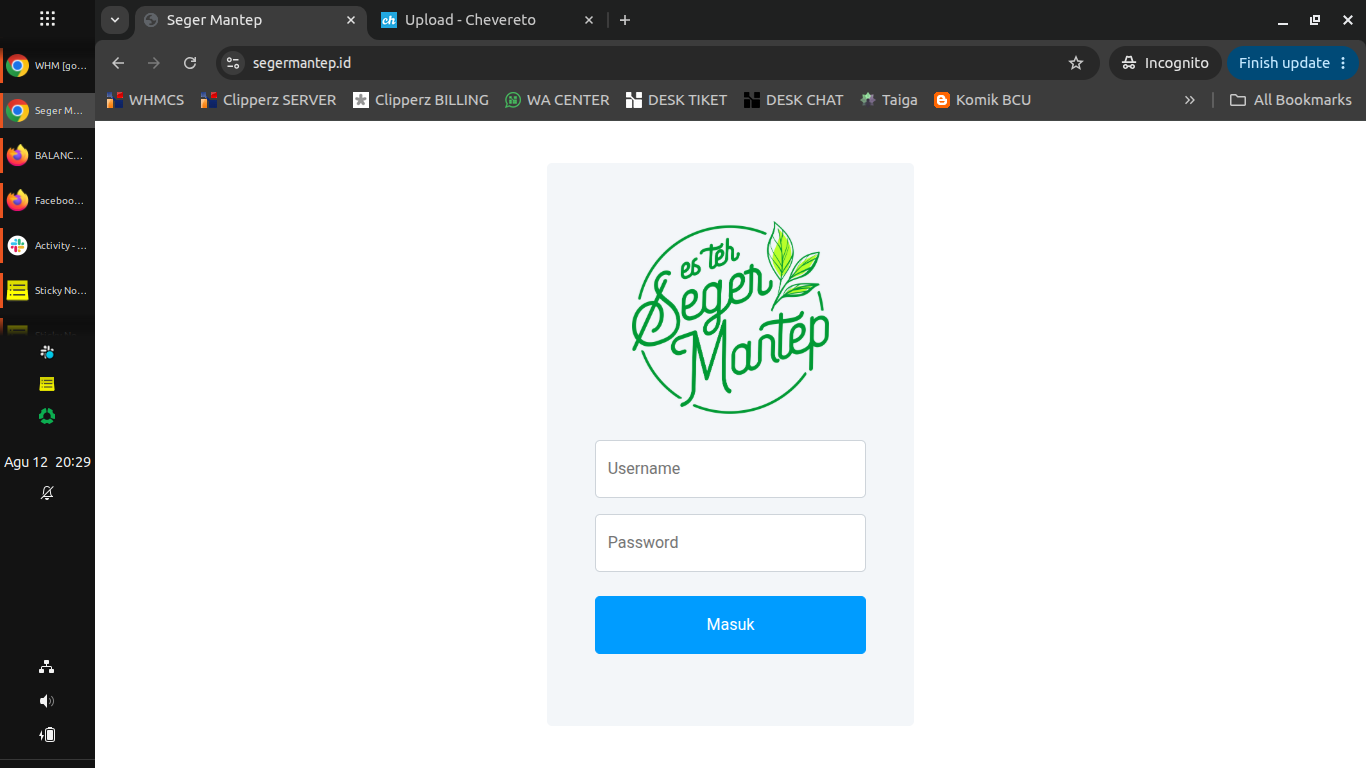This screenshot has width=1366, height=768.
Task: Switch to Facebook Firefox window in dock
Action: 47,201
